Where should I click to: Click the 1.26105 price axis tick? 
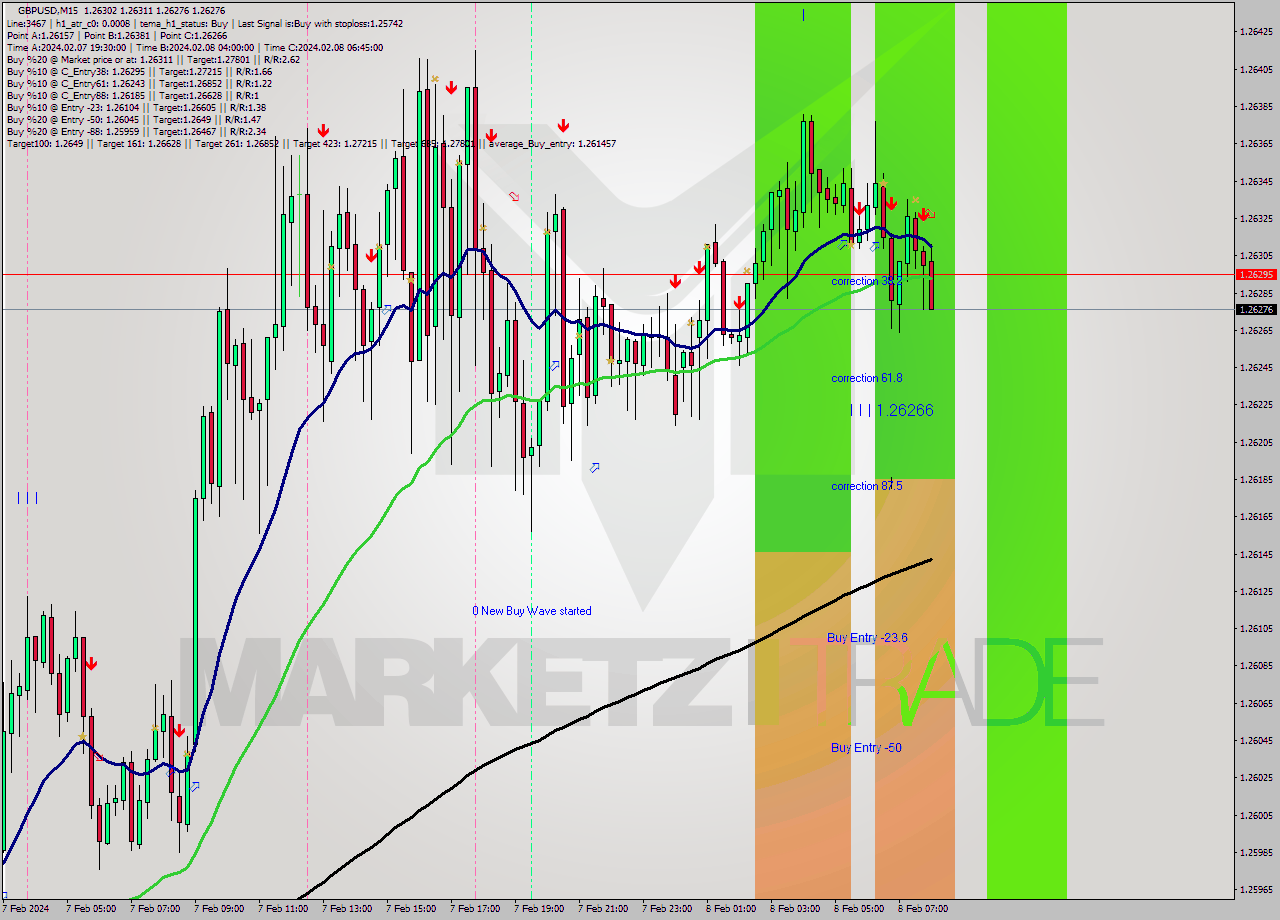click(1256, 628)
